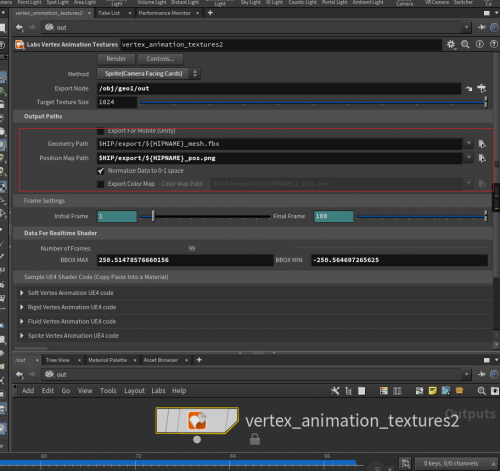
Task: Switch to the Material Palette tab
Action: (x=108, y=360)
